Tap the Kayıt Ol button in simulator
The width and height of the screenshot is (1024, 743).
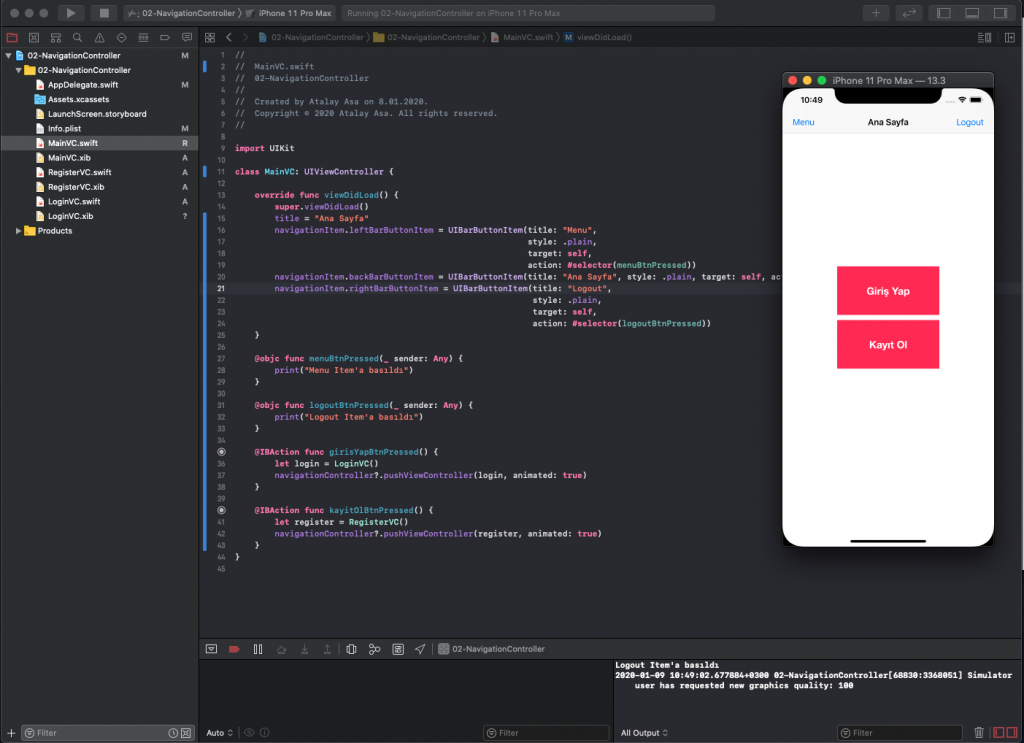coord(888,344)
